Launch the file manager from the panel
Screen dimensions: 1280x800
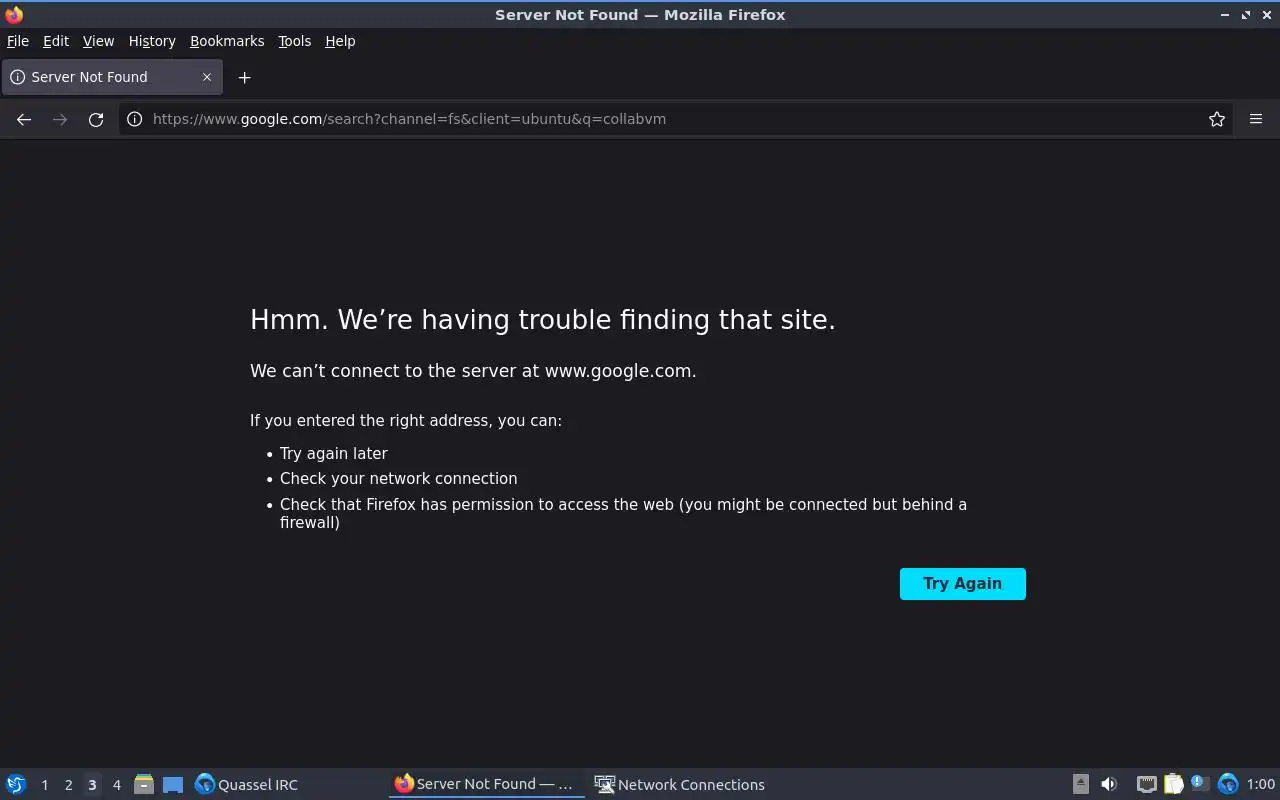[144, 785]
